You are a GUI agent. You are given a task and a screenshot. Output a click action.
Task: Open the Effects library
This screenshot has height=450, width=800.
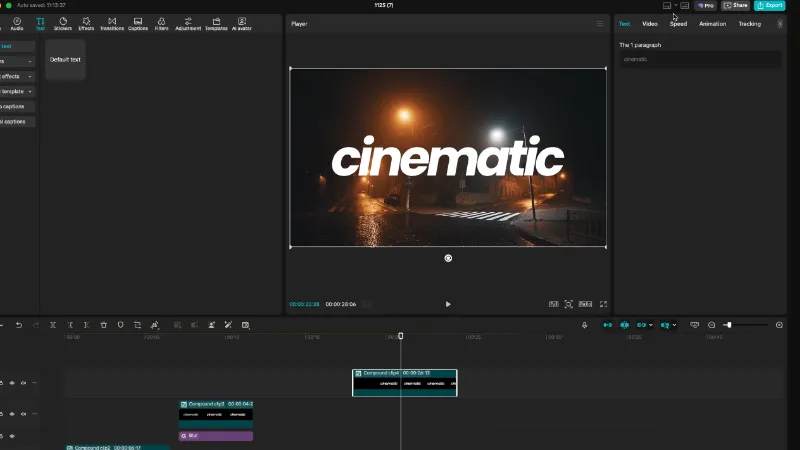pos(87,23)
